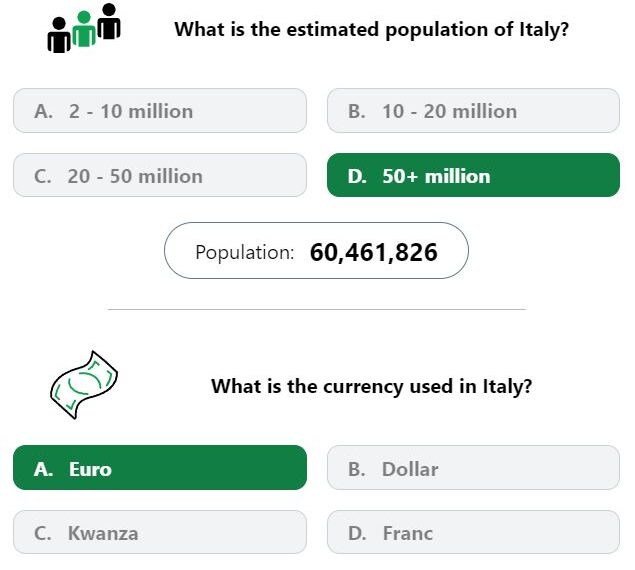Pick option C. Kwanza
Viewport: 635px width, 570px height.
coord(160,532)
